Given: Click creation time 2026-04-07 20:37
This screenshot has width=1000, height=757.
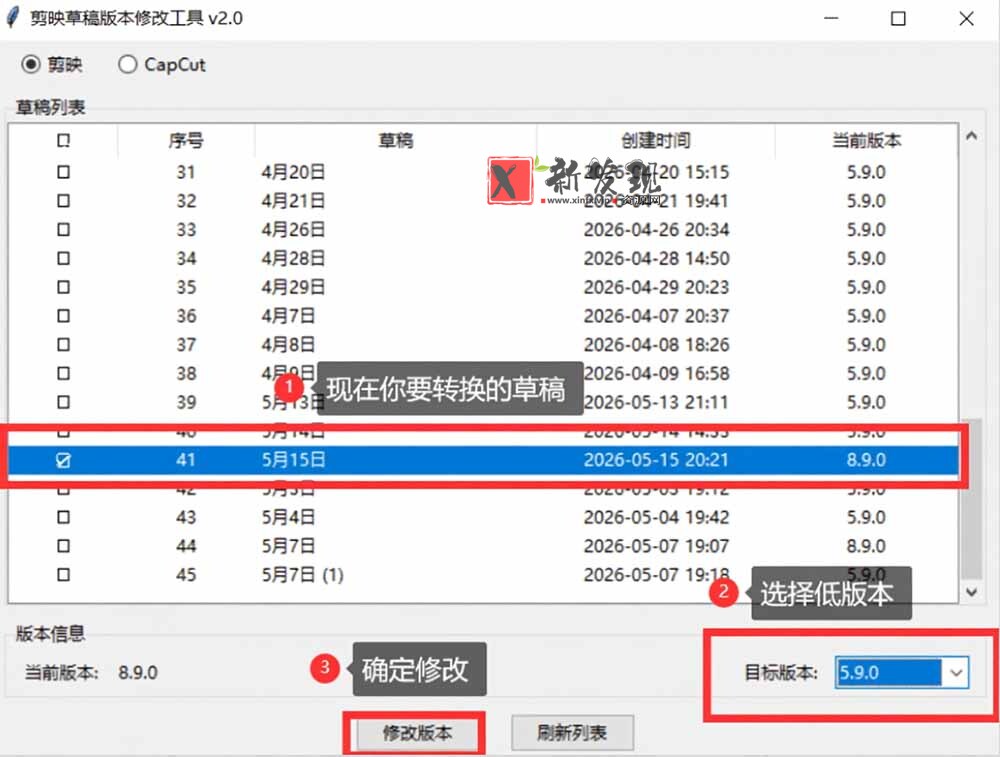Looking at the screenshot, I should tap(656, 316).
